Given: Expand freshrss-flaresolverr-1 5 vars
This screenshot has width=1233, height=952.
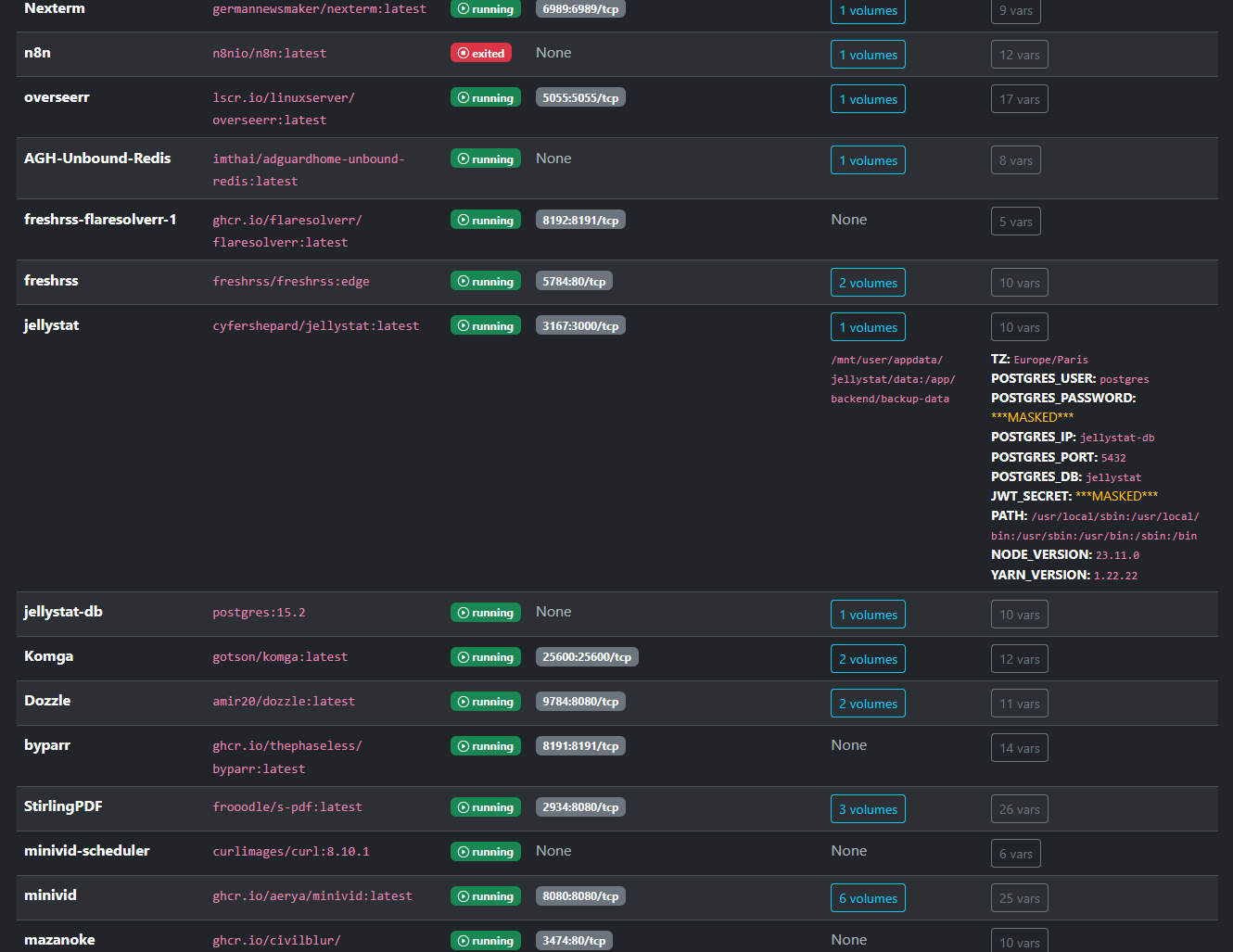Looking at the screenshot, I should click(1016, 222).
